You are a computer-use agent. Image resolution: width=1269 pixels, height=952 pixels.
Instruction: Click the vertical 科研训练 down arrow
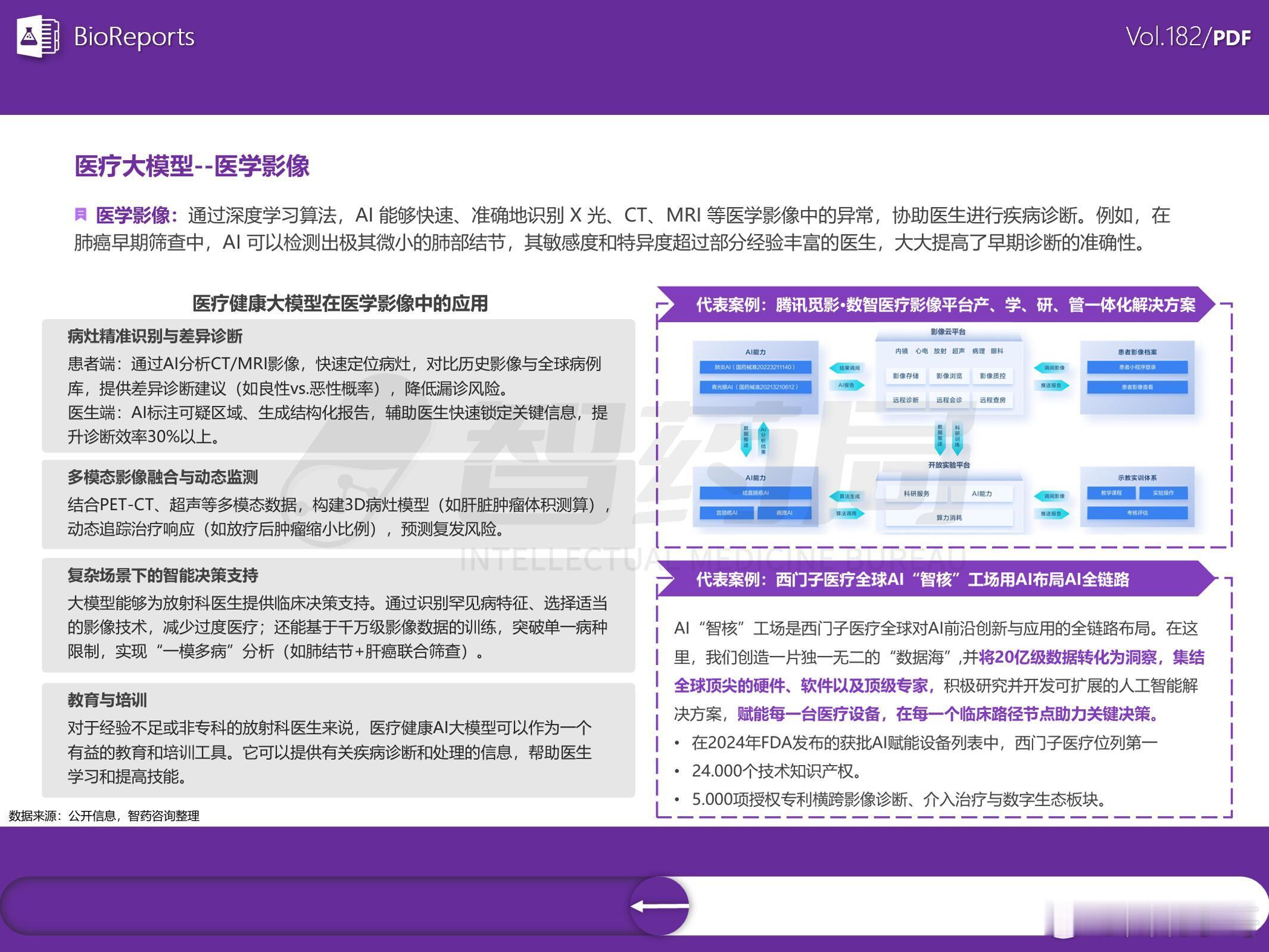(958, 439)
